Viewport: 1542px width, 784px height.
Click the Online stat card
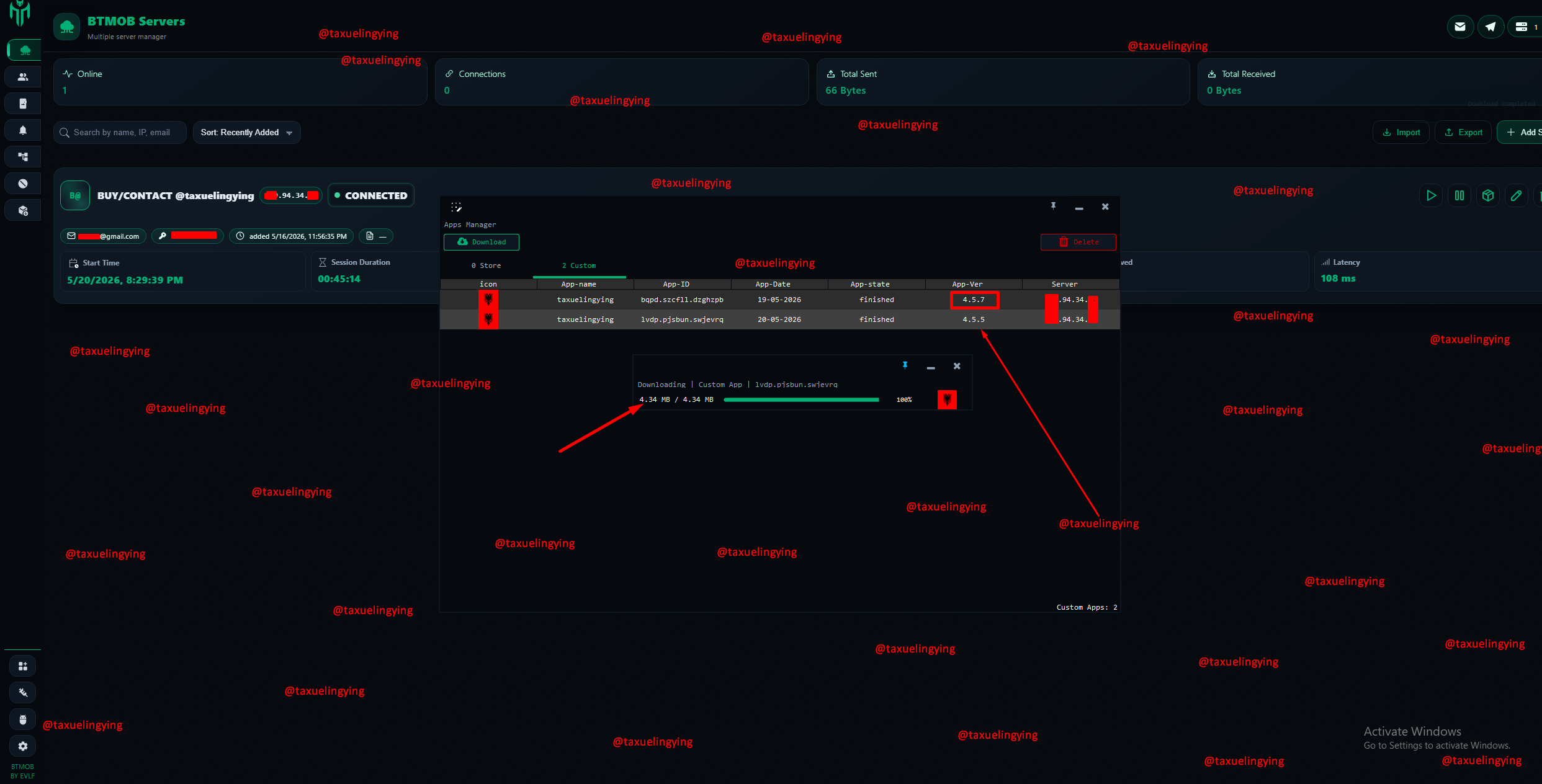pos(240,82)
